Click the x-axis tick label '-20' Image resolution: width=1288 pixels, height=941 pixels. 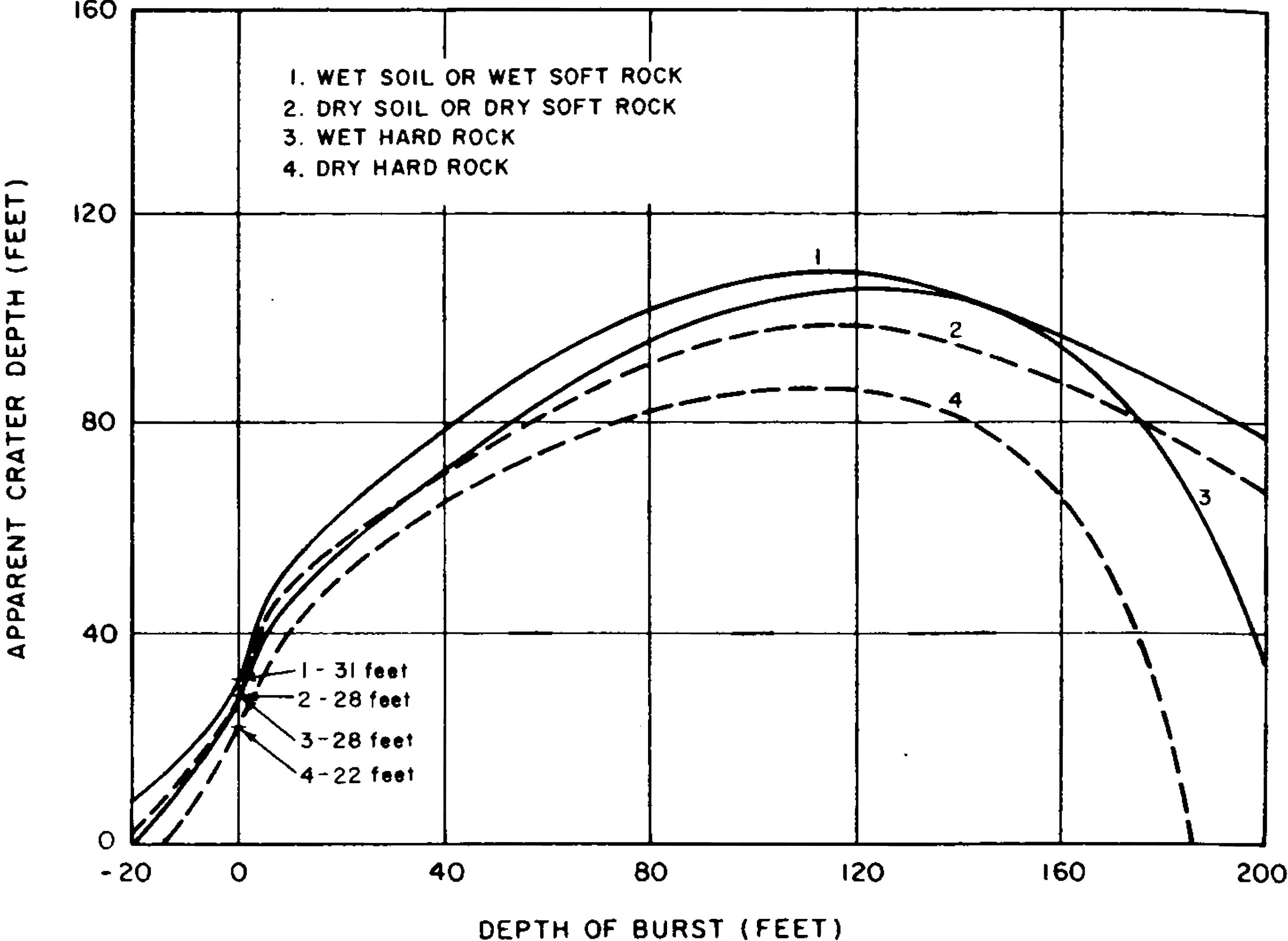pyautogui.click(x=126, y=873)
